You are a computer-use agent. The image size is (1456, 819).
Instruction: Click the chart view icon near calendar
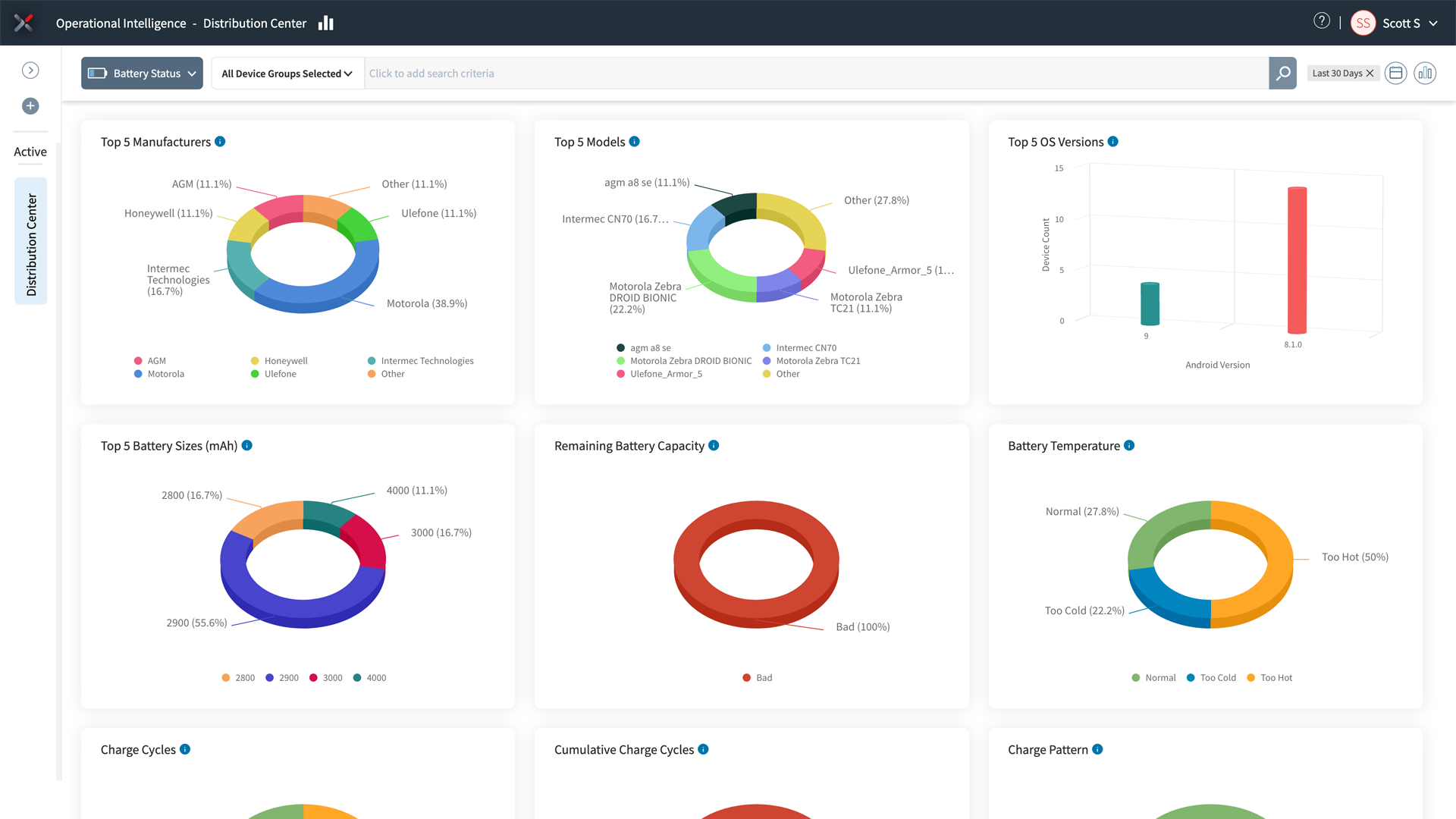pyautogui.click(x=1425, y=74)
